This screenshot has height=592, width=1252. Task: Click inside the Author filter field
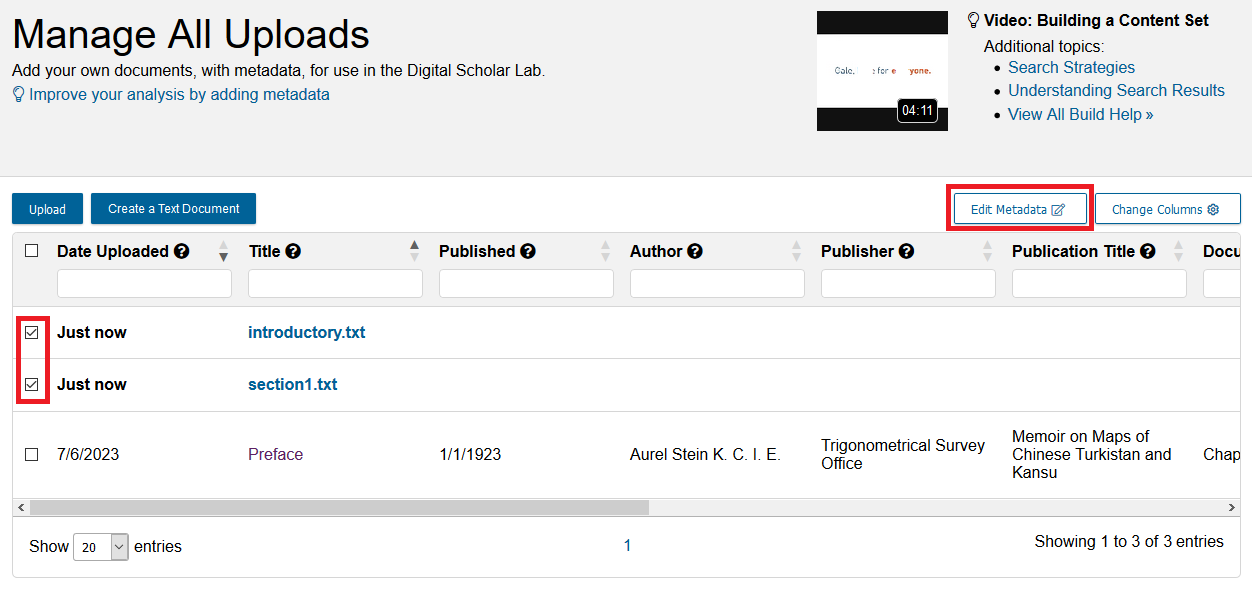click(716, 283)
